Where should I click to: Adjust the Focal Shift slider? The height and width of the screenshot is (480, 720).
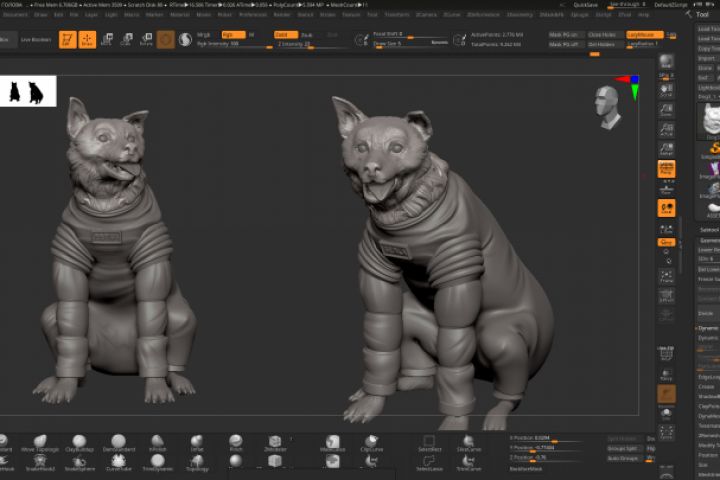pos(410,35)
